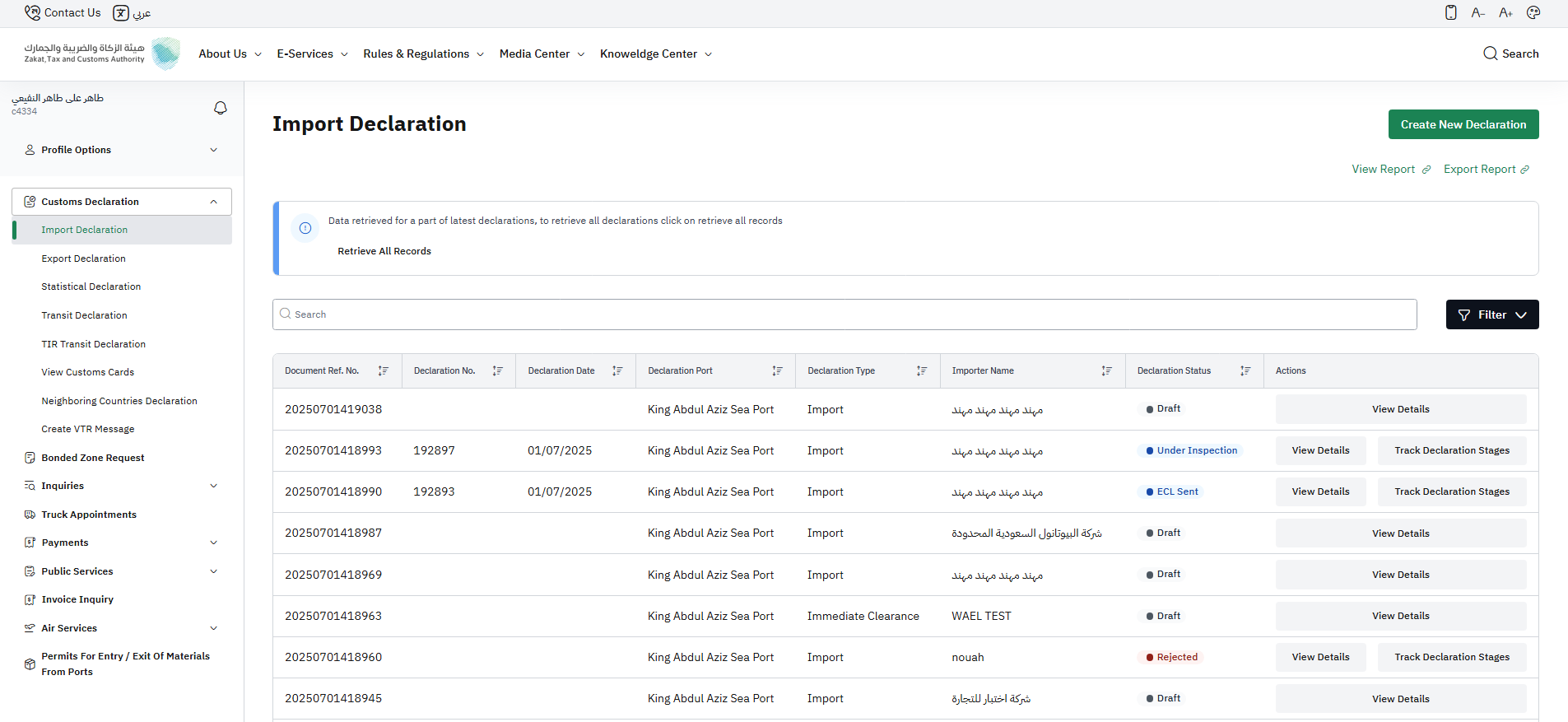The width and height of the screenshot is (1568, 722).
Task: View Details for document 20250701418945
Action: [1401, 699]
